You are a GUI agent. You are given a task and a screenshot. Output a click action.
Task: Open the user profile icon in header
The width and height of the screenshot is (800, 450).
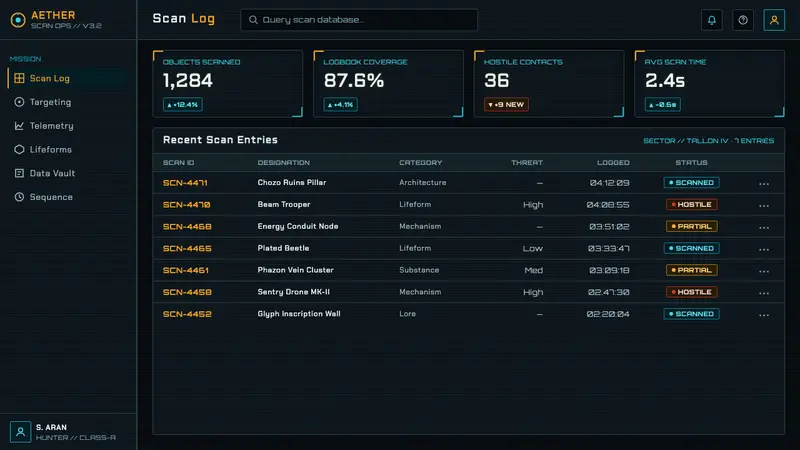click(774, 20)
